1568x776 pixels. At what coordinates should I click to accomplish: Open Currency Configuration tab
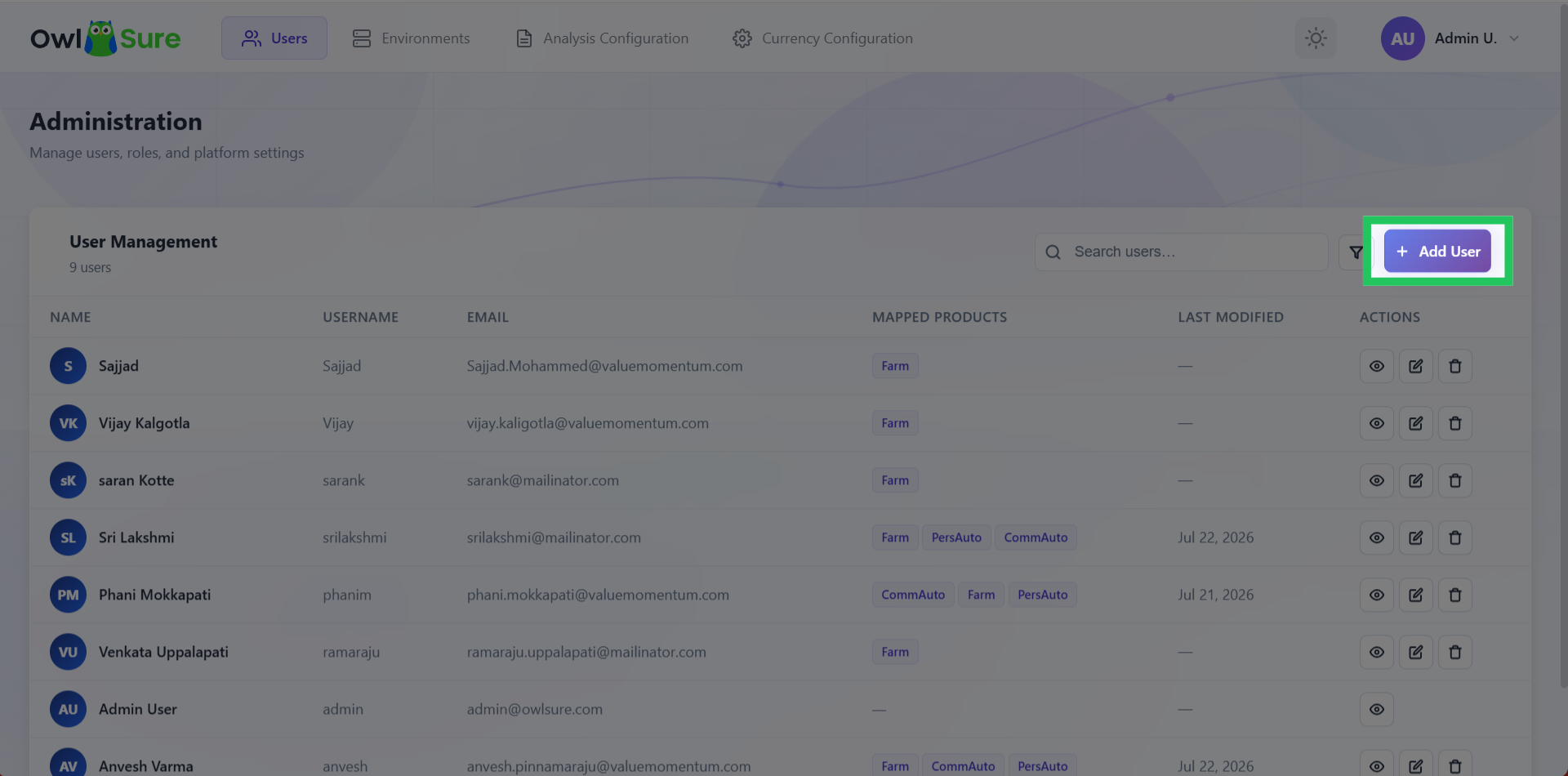tap(823, 38)
